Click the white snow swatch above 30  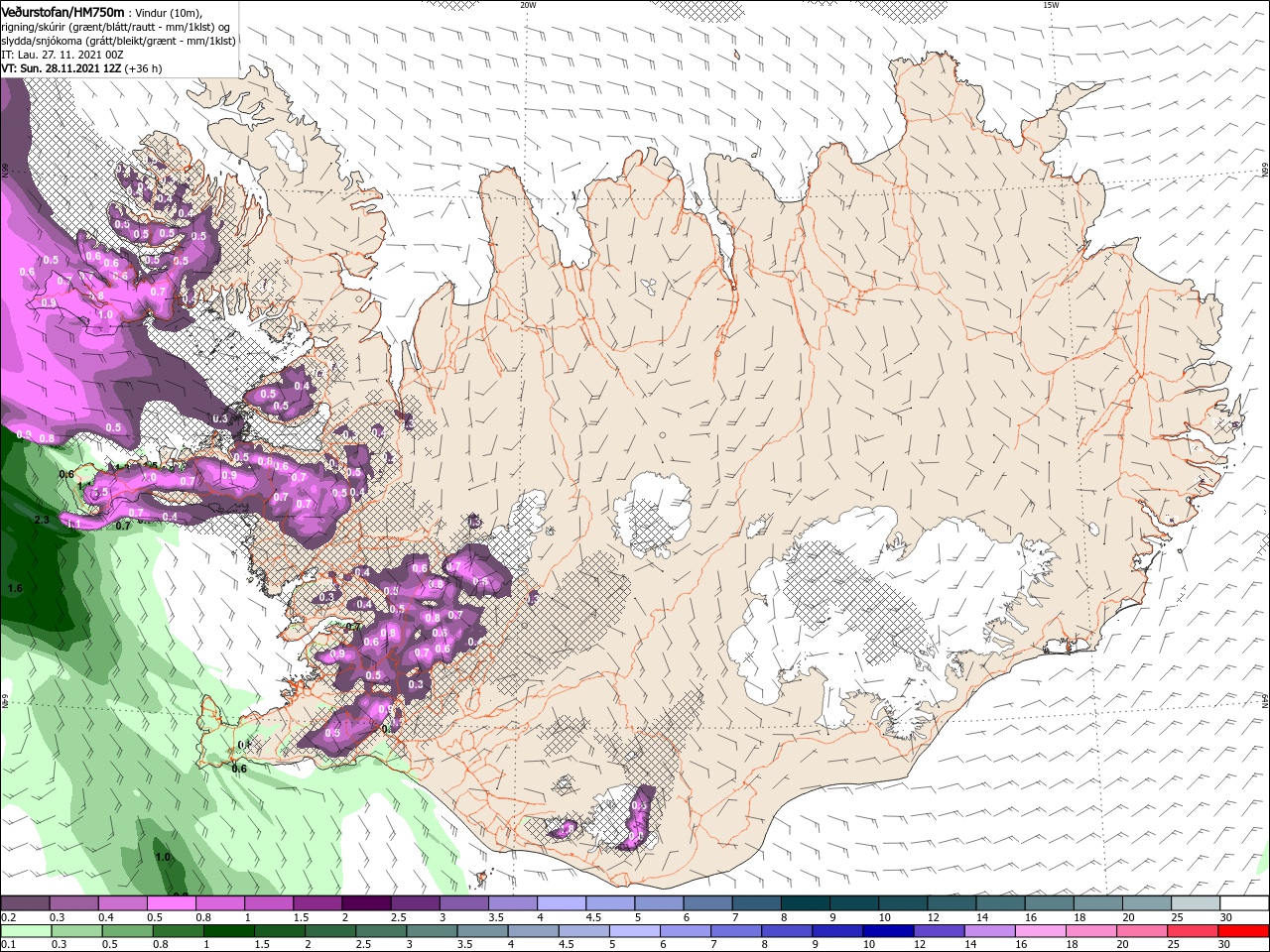(x=1245, y=903)
